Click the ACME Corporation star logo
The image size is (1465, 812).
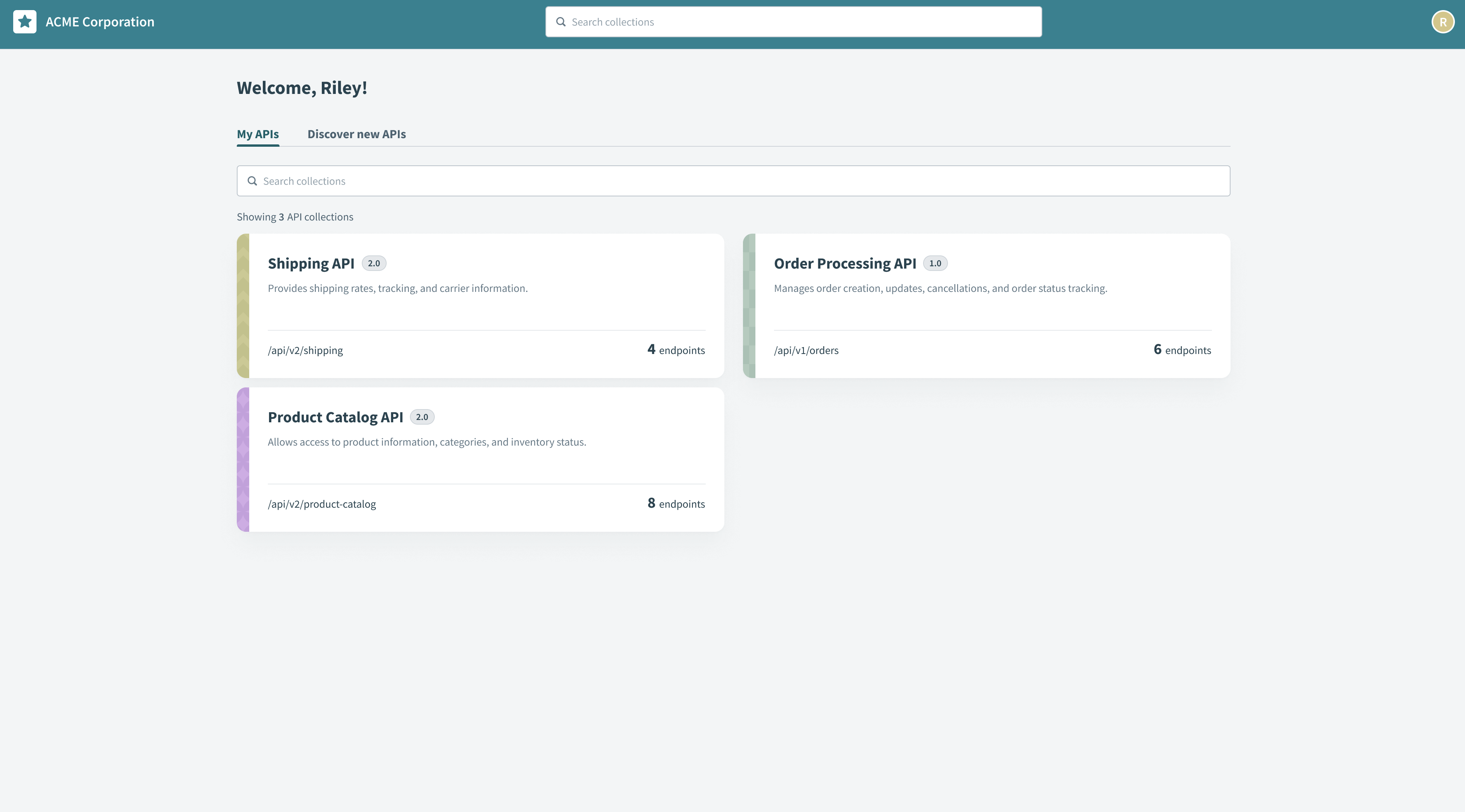[24, 21]
